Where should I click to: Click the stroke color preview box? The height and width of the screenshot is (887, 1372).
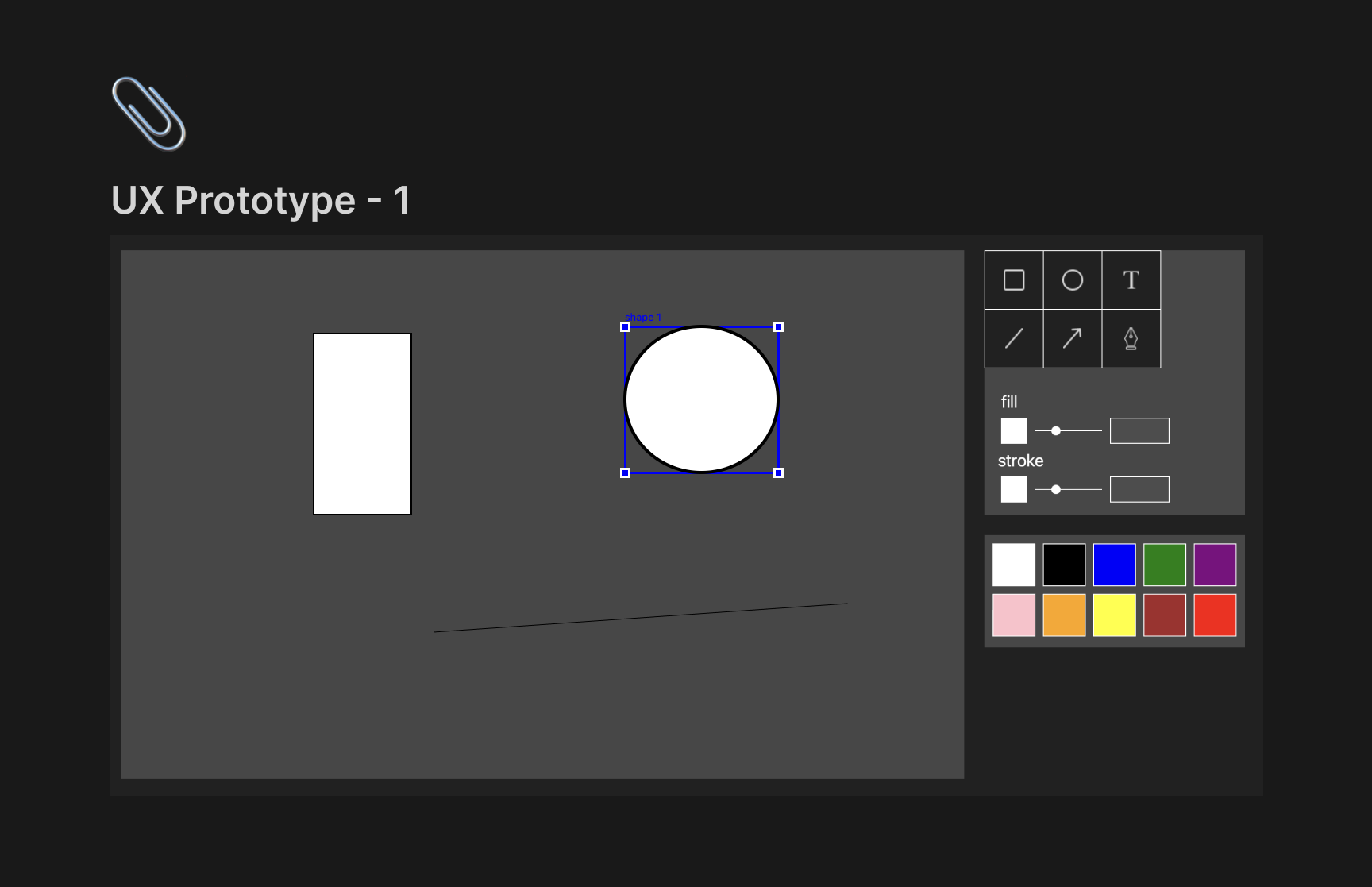[1014, 490]
